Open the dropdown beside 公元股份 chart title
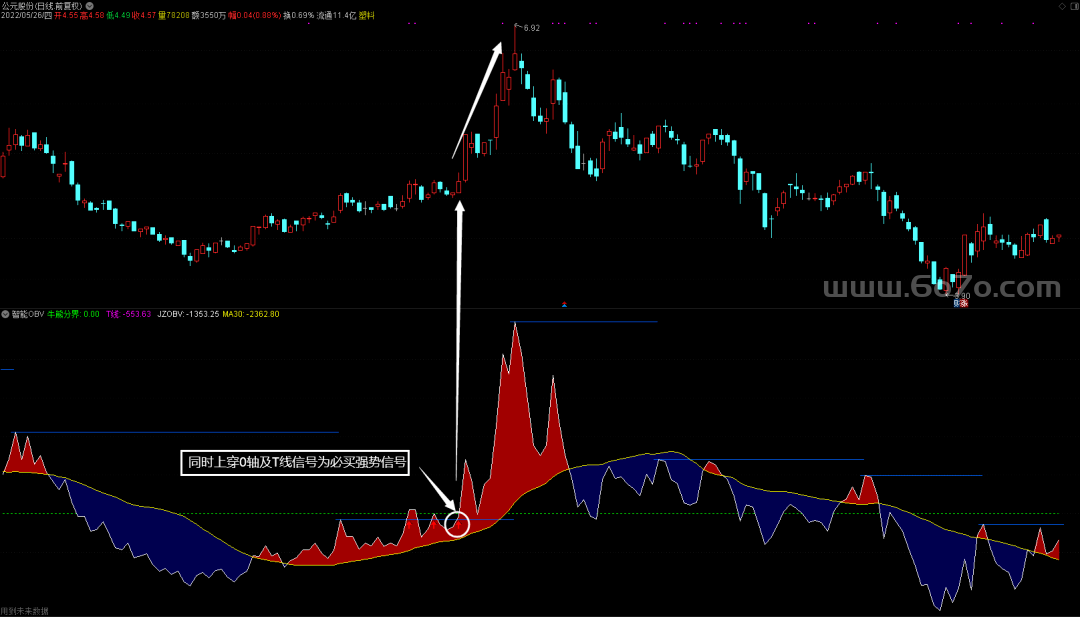 click(x=90, y=6)
